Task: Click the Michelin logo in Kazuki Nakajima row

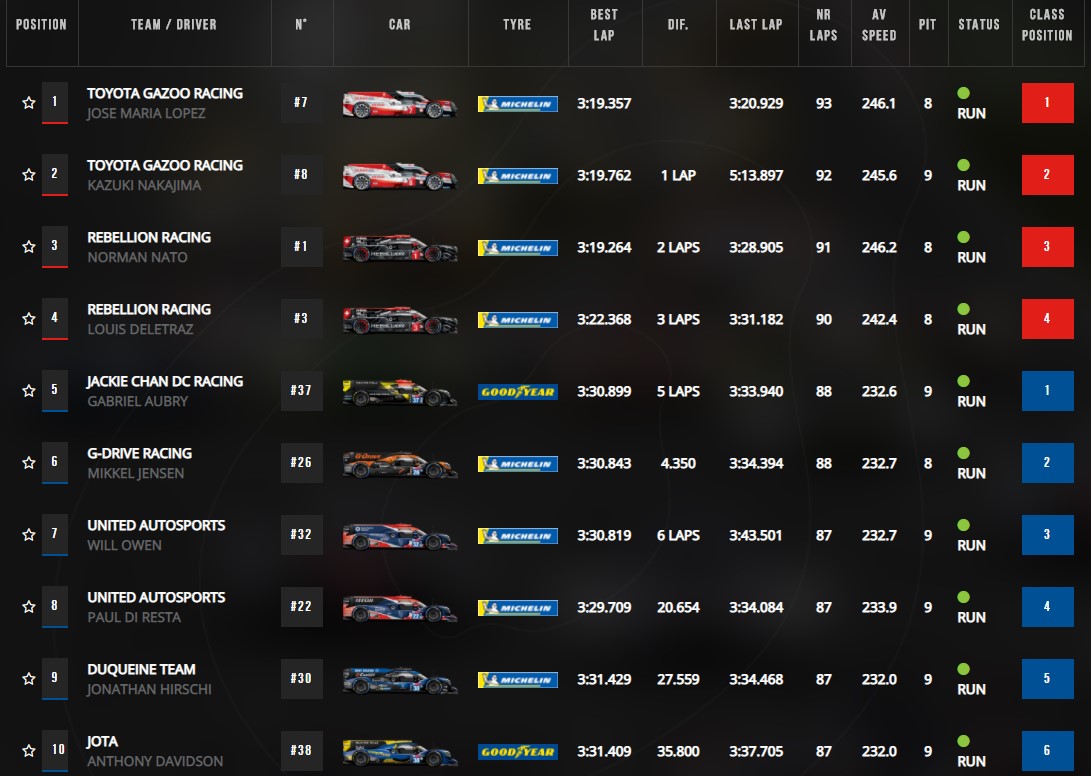Action: click(518, 176)
